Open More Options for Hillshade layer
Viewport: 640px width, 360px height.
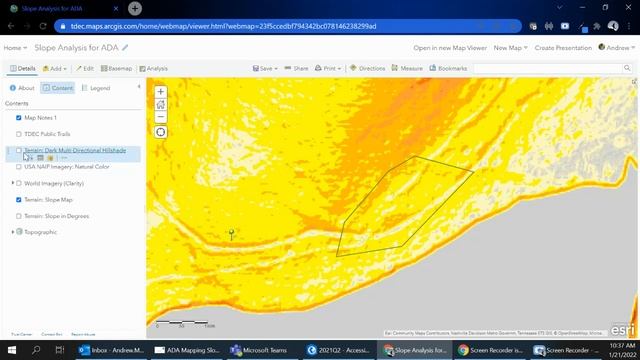pos(64,158)
